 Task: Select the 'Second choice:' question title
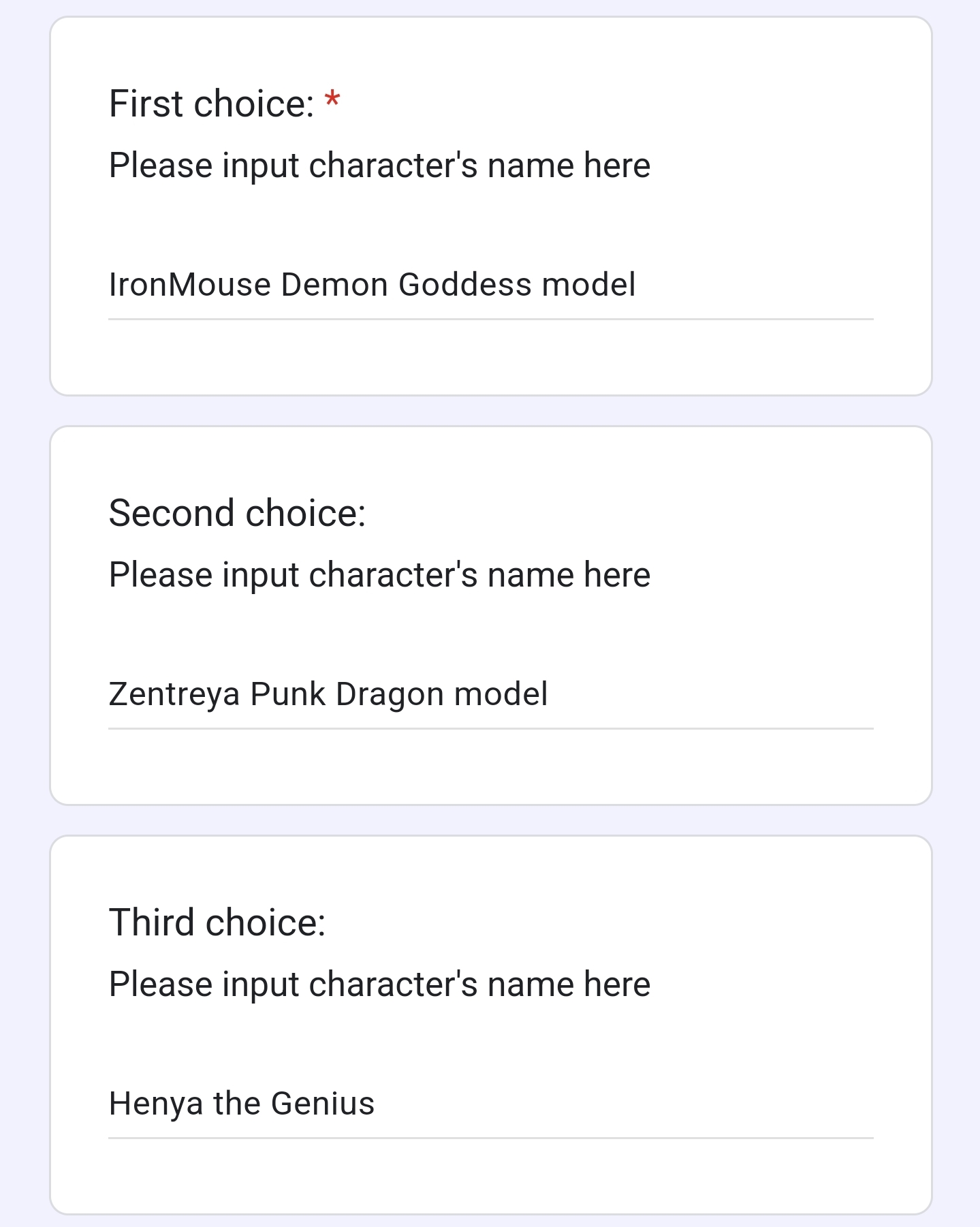point(238,513)
